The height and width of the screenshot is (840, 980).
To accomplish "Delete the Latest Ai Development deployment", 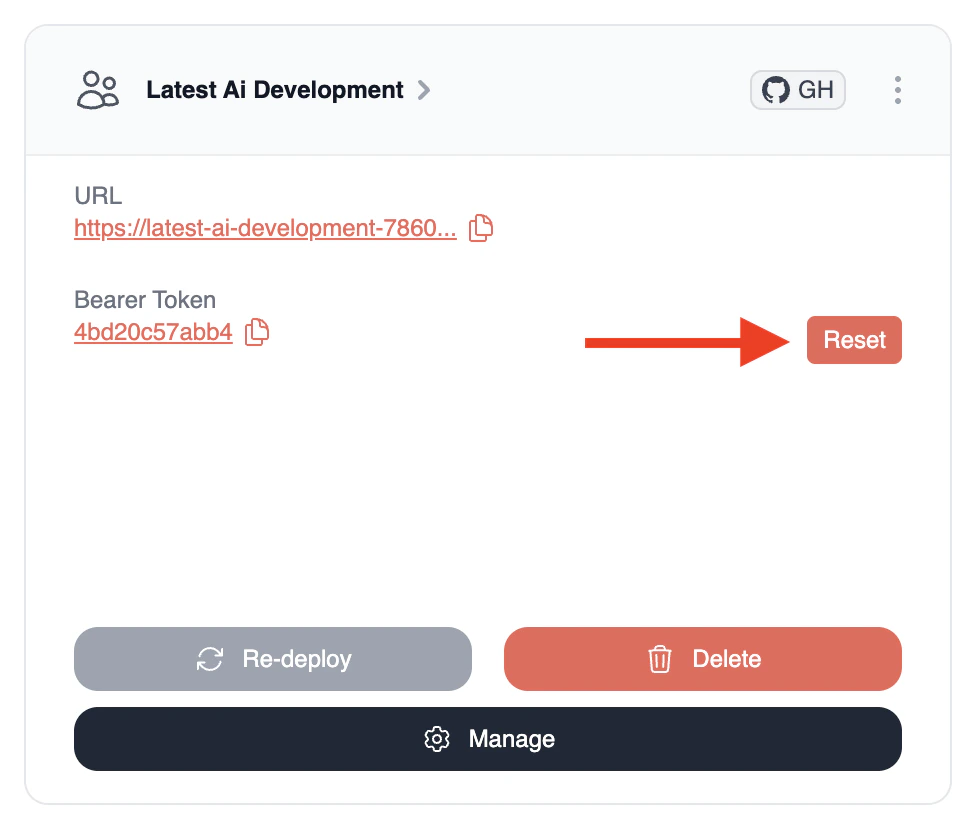I will (x=702, y=659).
